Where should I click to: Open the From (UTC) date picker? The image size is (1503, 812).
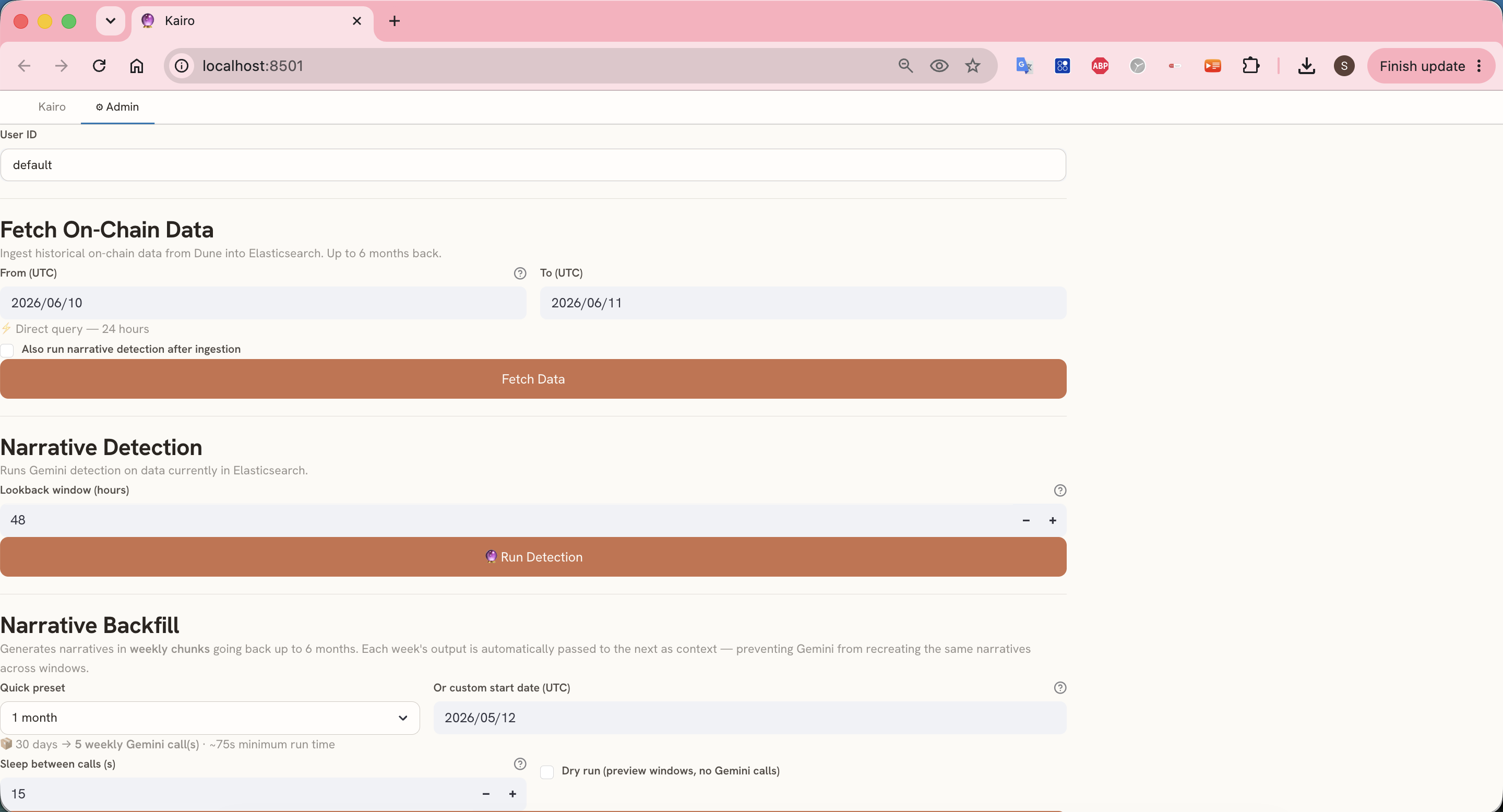coord(263,303)
